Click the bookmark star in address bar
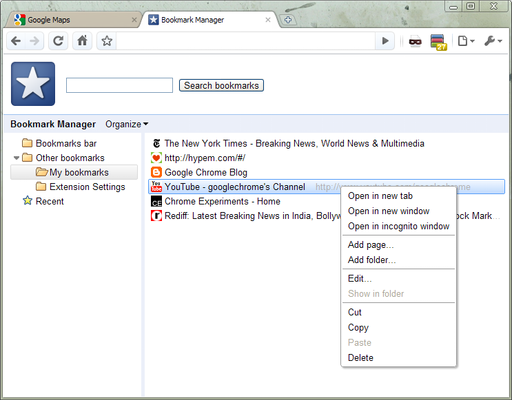Viewport: 512px width, 400px height. [x=107, y=41]
